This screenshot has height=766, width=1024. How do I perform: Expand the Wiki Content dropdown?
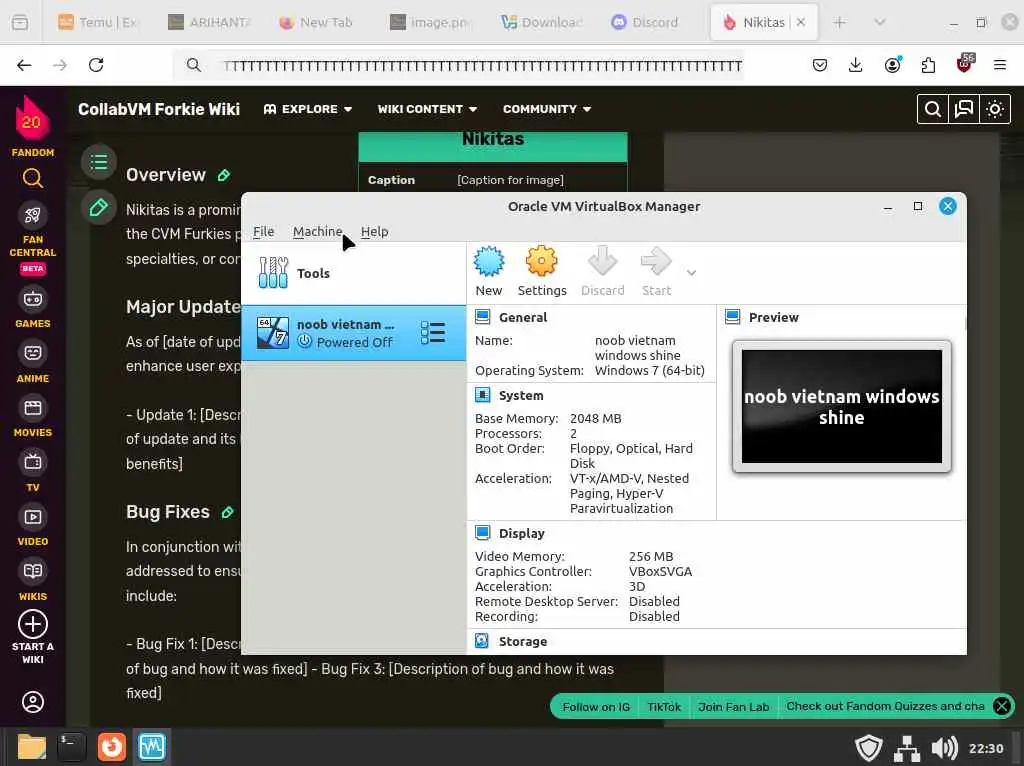(427, 109)
